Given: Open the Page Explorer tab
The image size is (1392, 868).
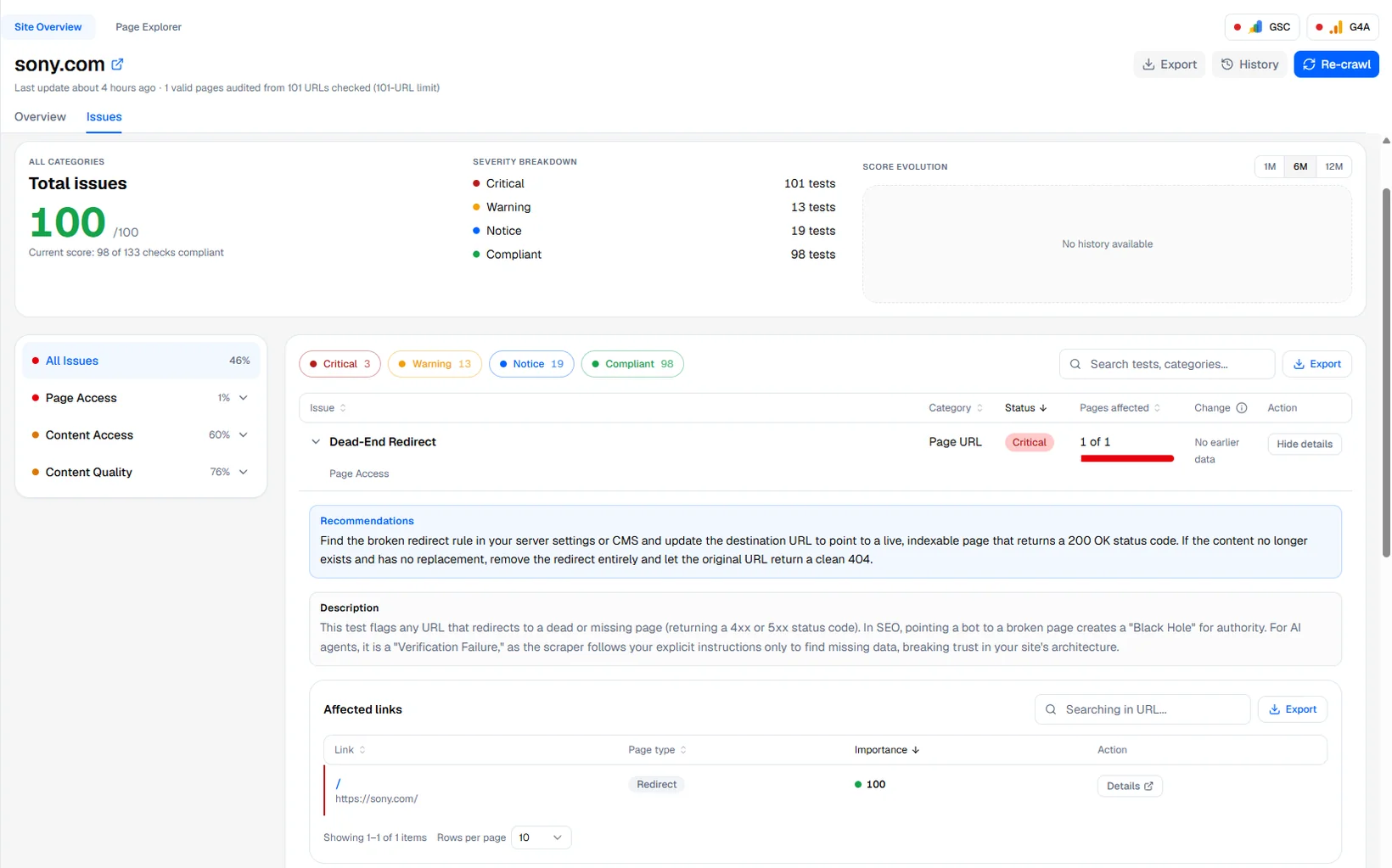Looking at the screenshot, I should (x=149, y=27).
